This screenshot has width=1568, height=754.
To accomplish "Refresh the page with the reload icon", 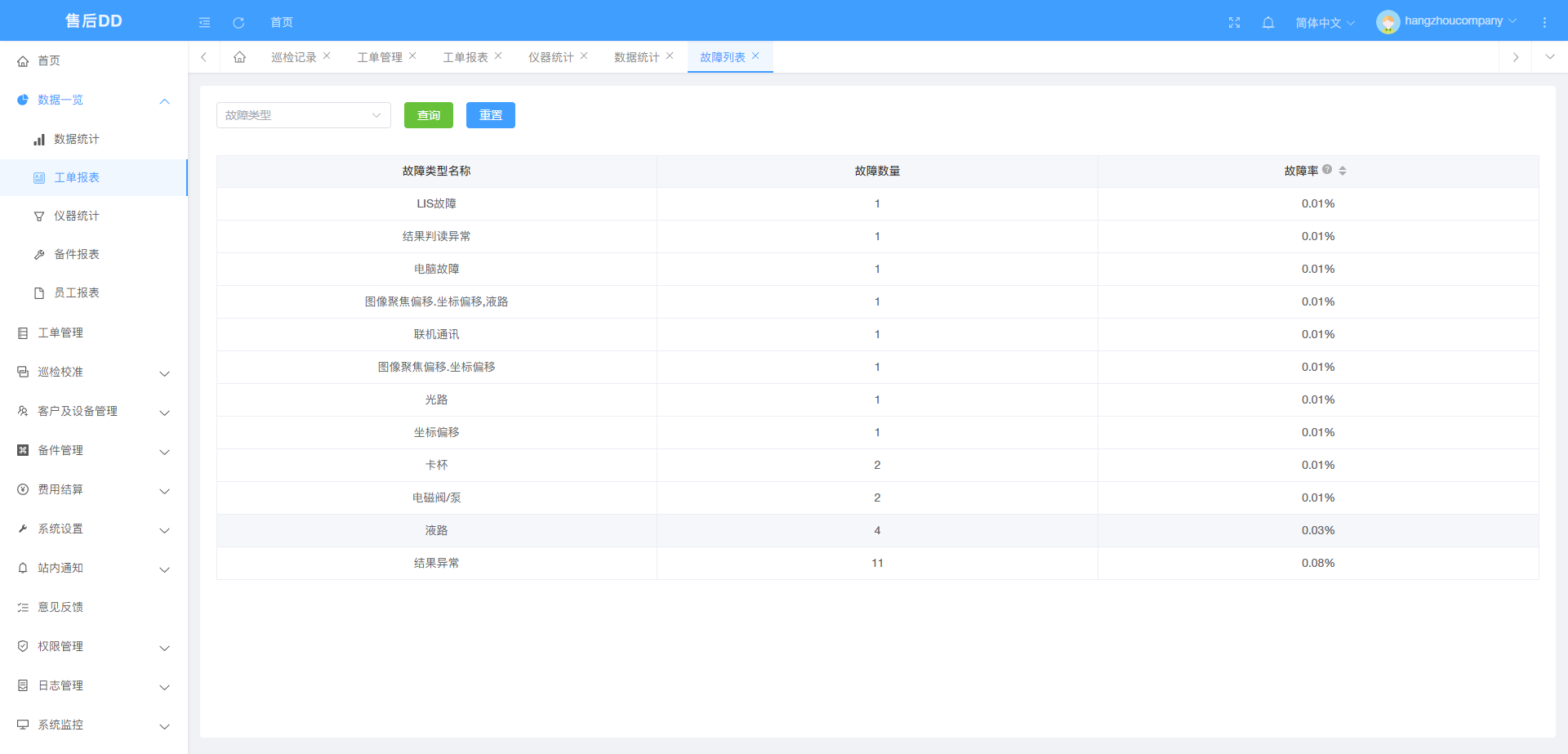I will point(238,22).
